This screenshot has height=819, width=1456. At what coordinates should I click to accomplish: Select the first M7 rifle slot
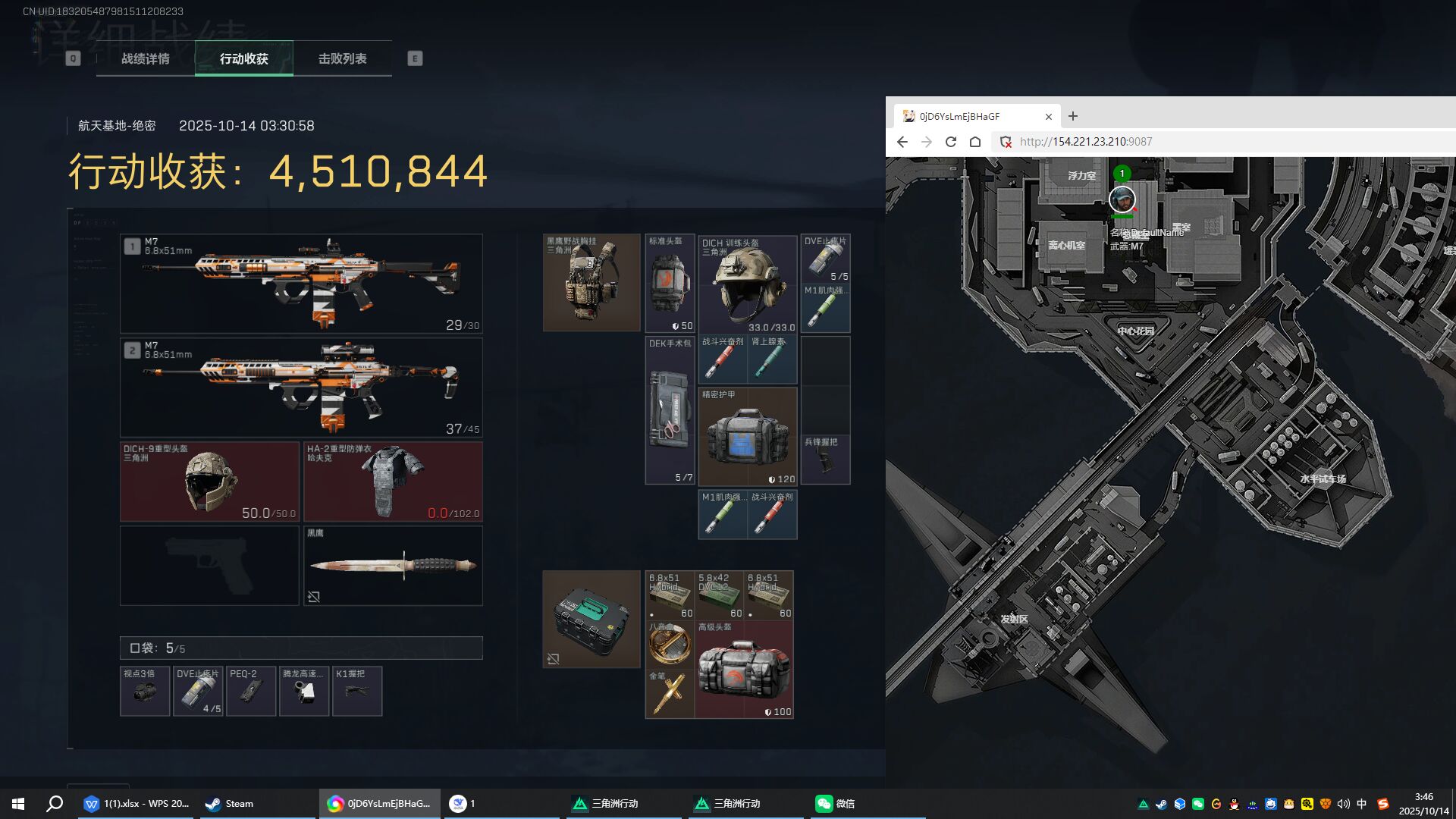[301, 284]
